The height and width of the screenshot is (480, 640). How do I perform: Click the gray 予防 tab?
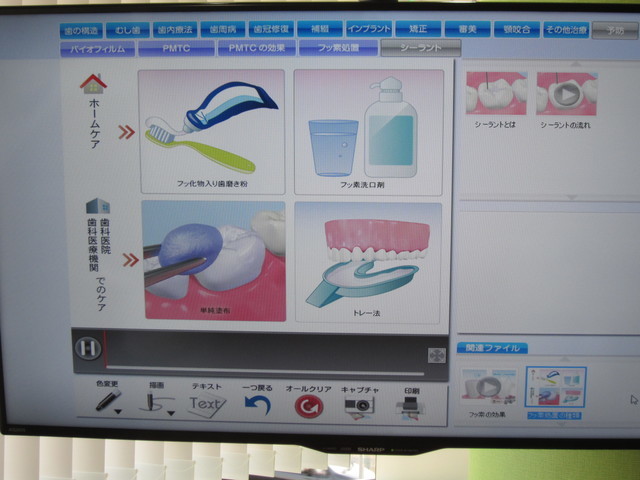point(615,31)
